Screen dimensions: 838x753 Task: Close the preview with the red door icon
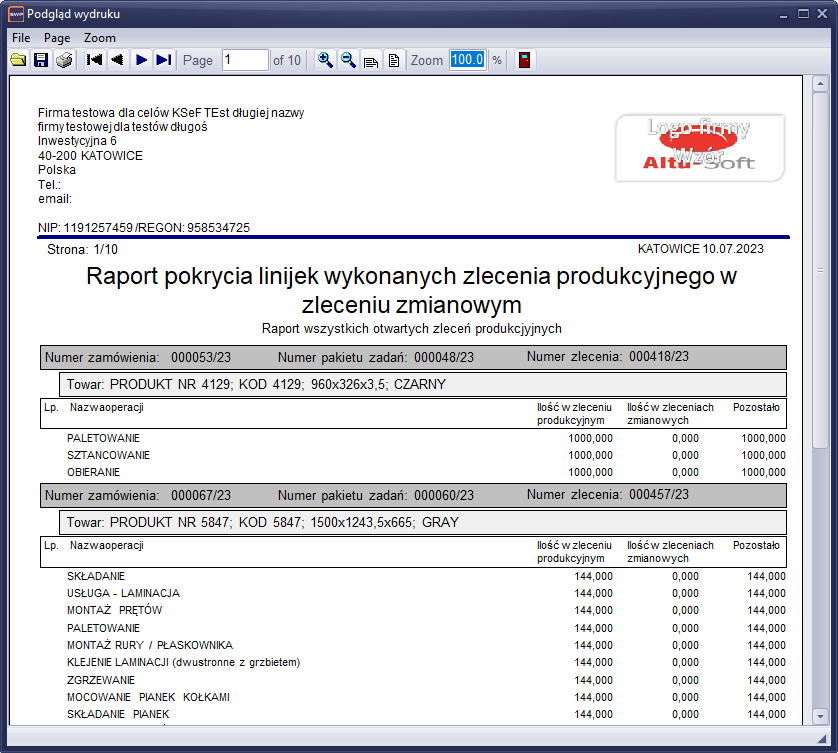coord(523,60)
